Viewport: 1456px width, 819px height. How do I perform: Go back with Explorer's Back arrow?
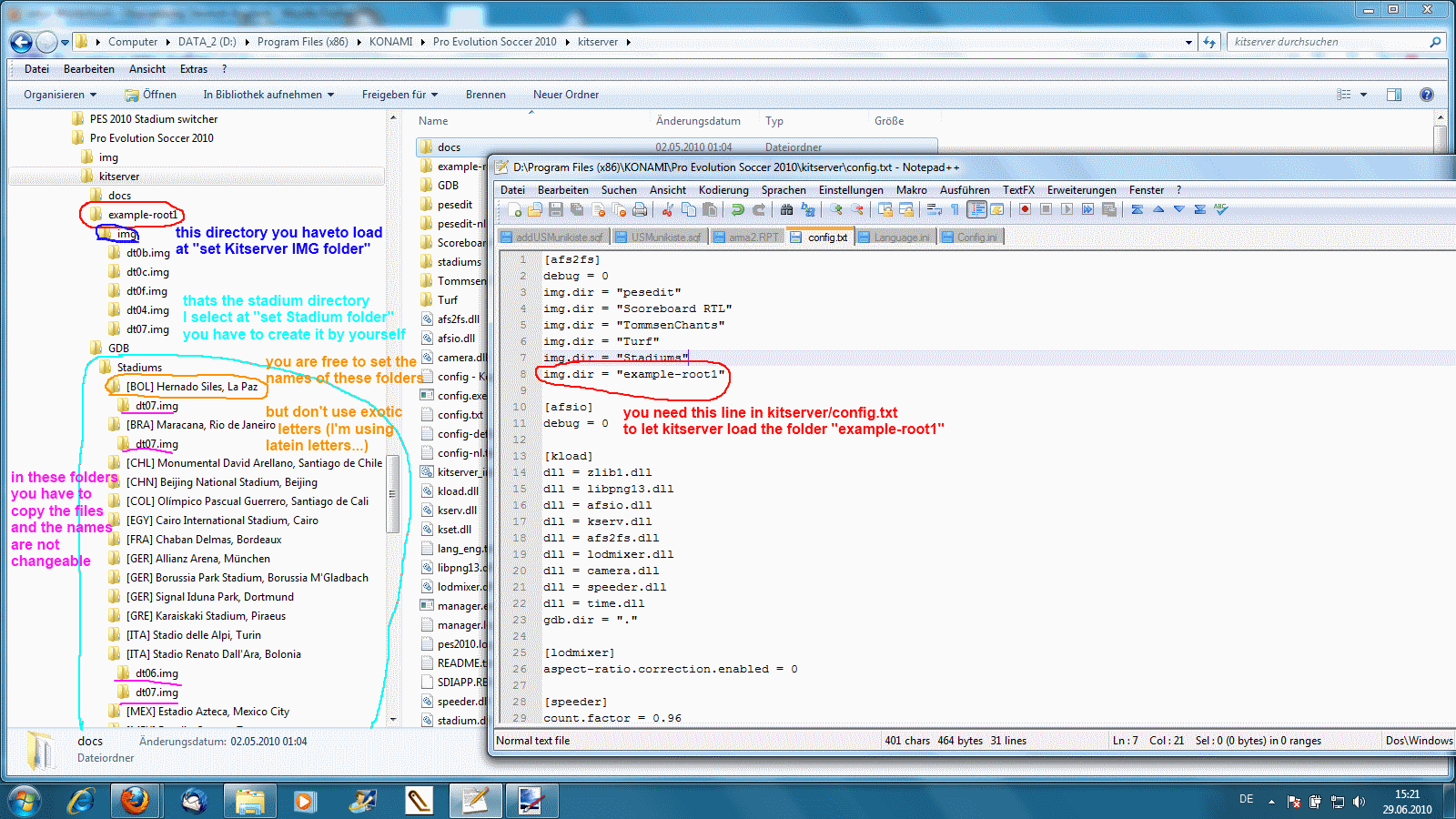tap(21, 42)
